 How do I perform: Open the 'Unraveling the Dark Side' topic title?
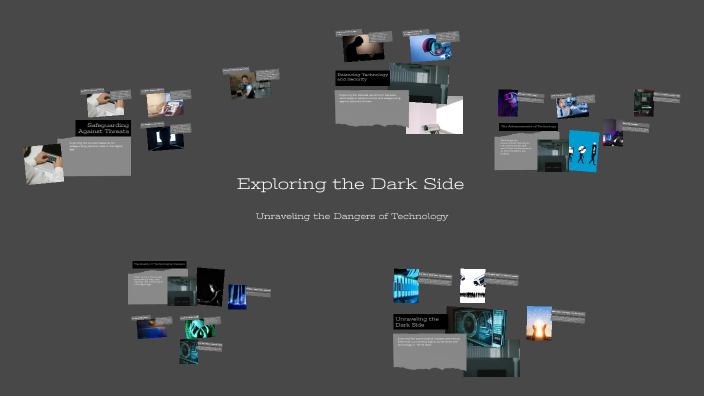click(x=420, y=322)
